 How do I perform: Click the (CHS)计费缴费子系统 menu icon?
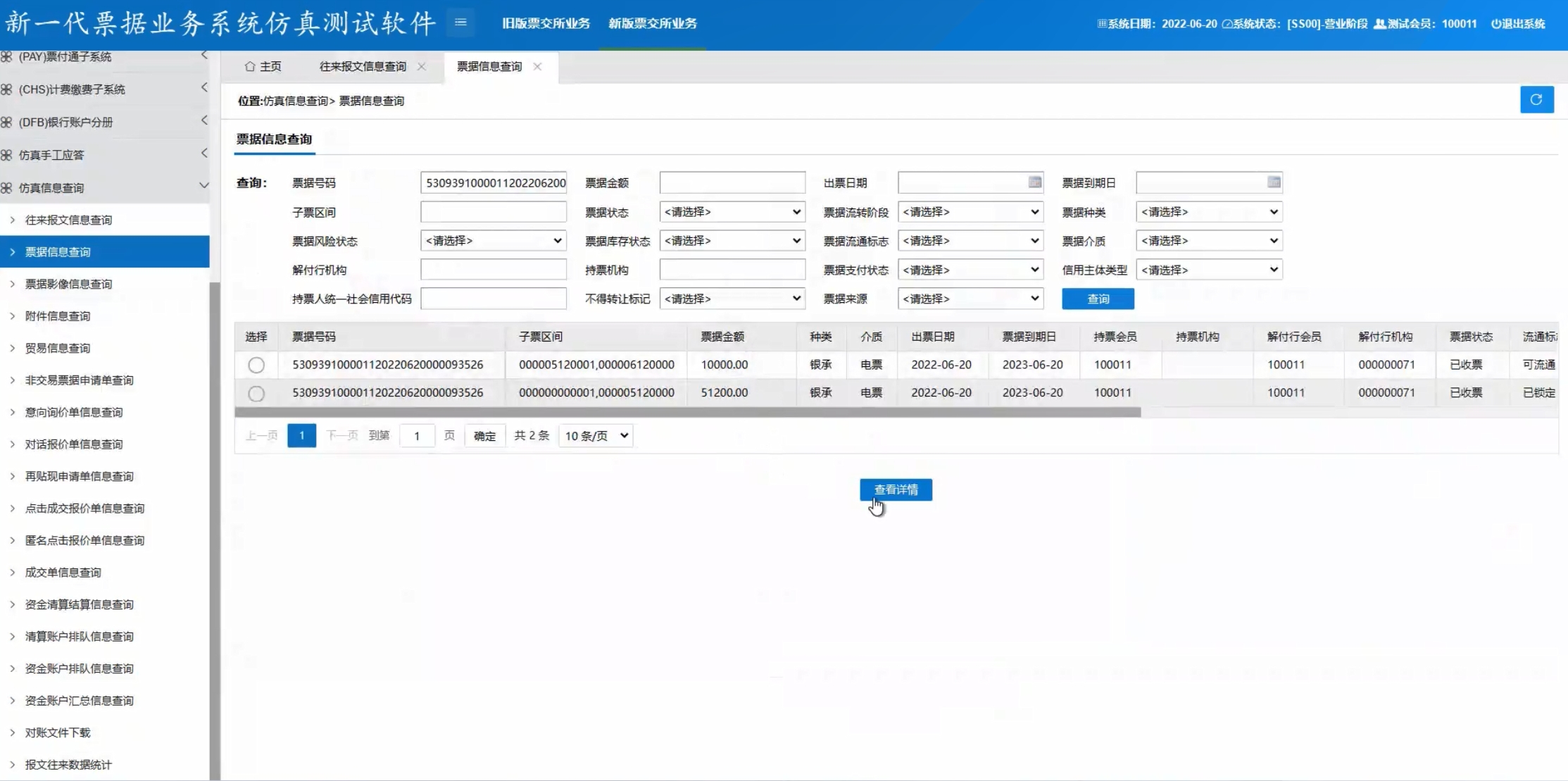6,89
